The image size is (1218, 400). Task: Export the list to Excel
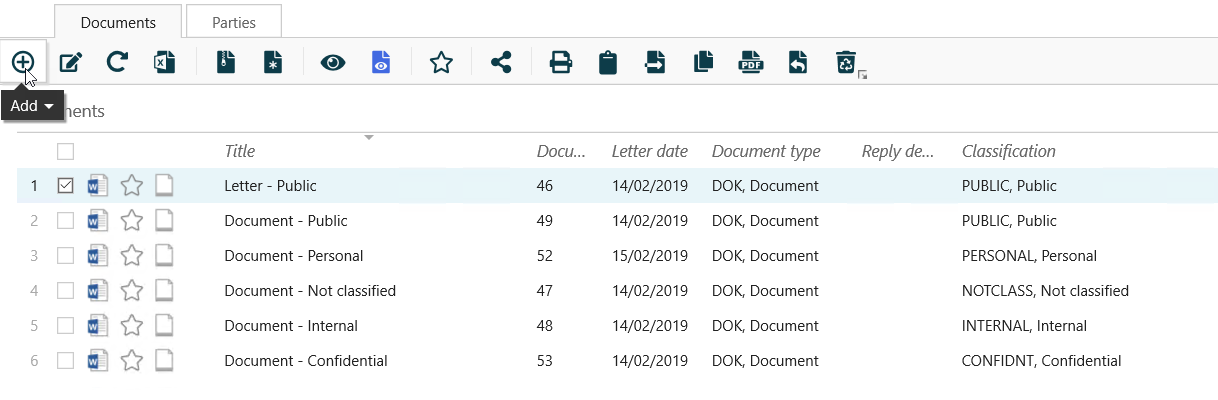point(164,63)
